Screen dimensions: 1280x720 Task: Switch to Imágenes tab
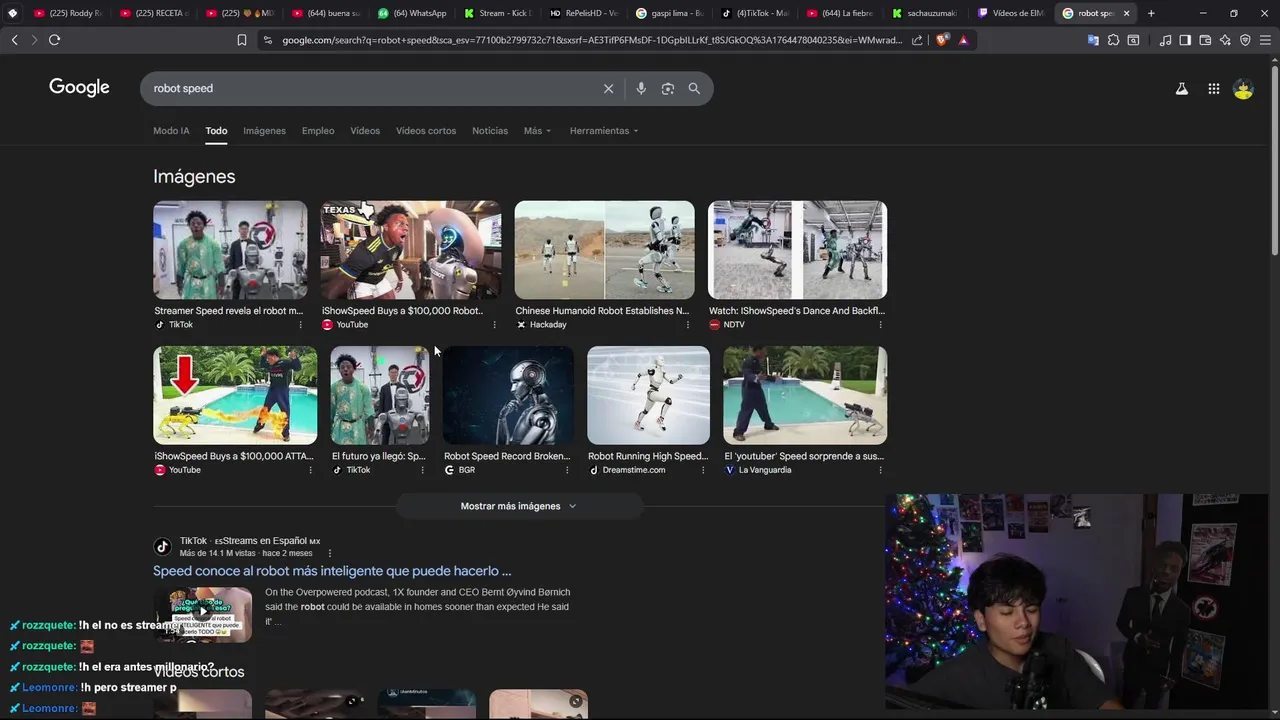[x=264, y=131]
